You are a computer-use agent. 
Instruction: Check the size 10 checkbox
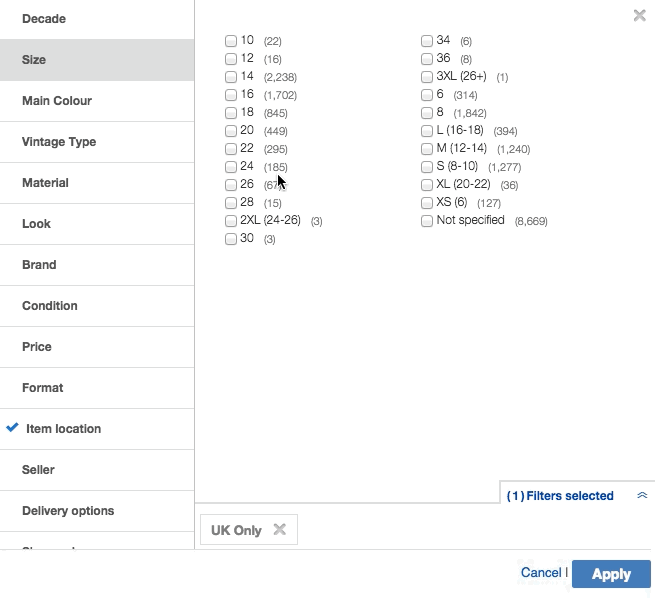click(x=231, y=41)
